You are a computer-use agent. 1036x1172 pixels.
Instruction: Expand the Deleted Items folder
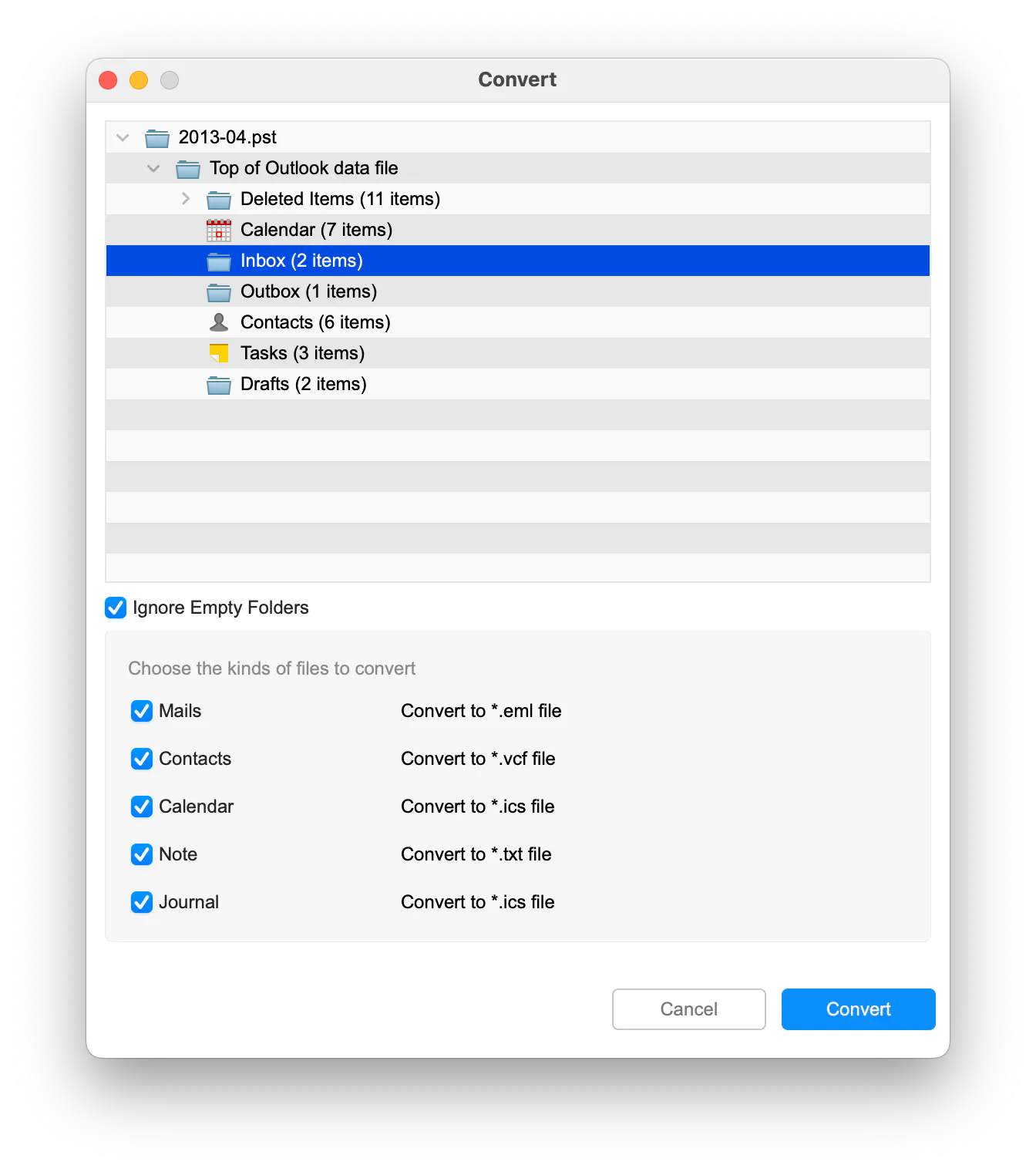[x=185, y=199]
